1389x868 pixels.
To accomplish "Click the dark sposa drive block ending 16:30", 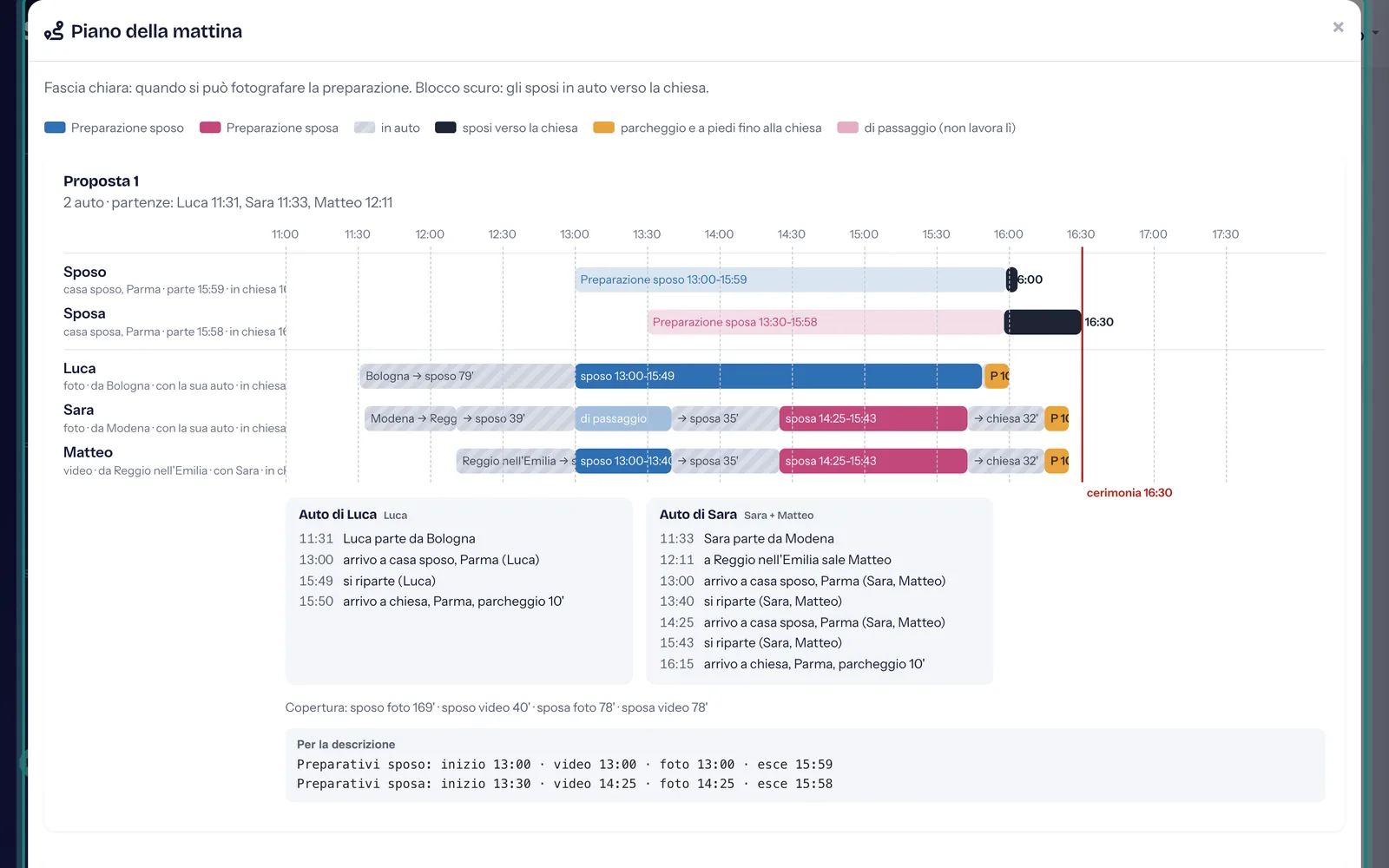I will tap(1043, 322).
